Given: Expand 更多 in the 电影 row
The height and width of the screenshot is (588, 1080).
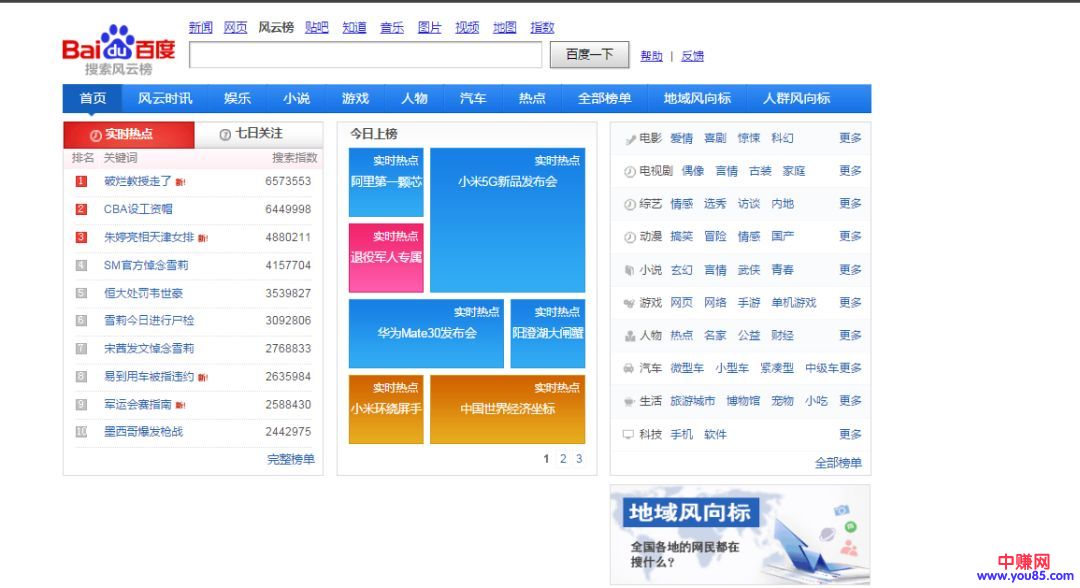Looking at the screenshot, I should coord(850,138).
